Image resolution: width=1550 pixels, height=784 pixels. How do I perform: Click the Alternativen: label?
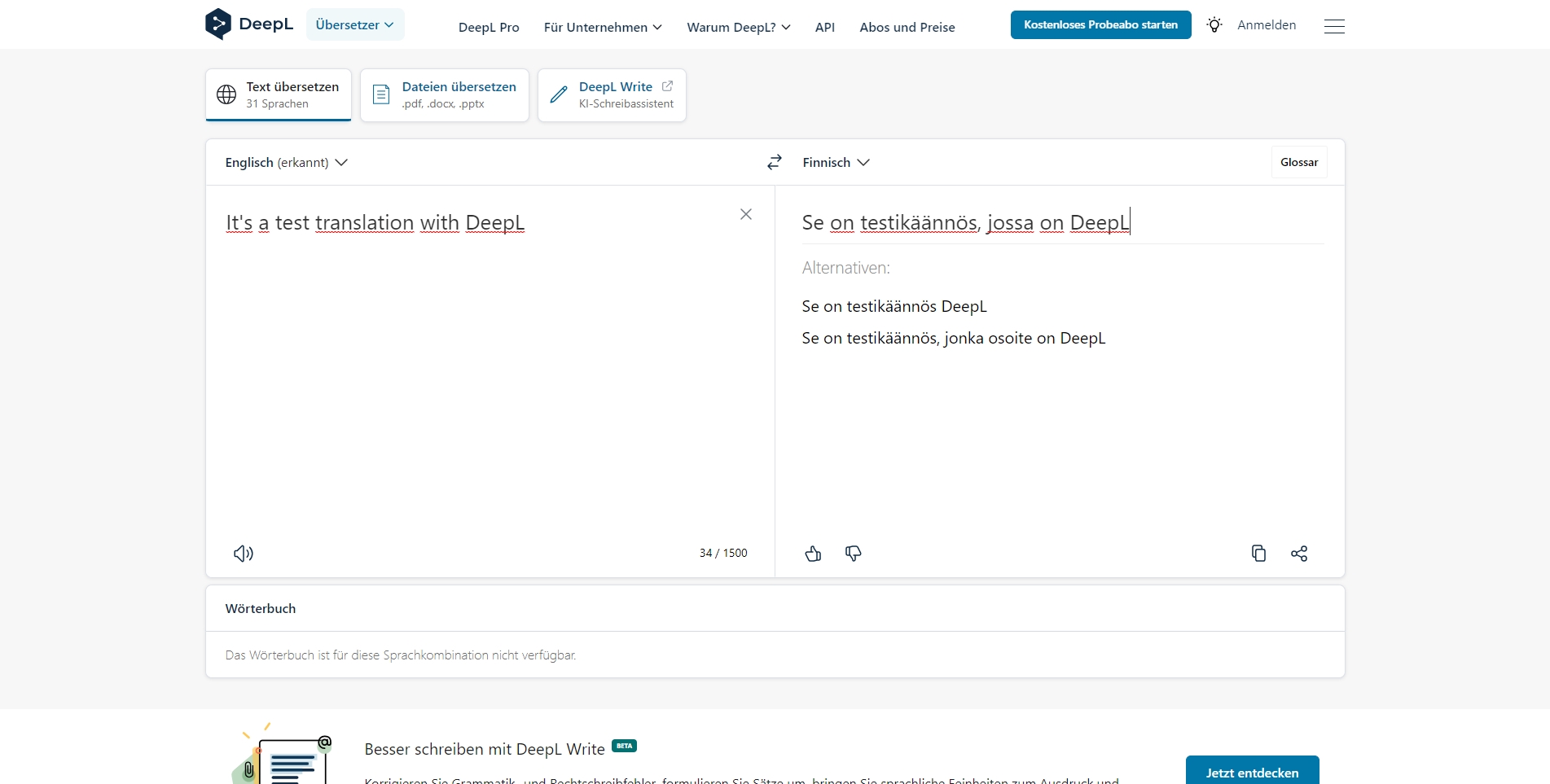point(846,268)
